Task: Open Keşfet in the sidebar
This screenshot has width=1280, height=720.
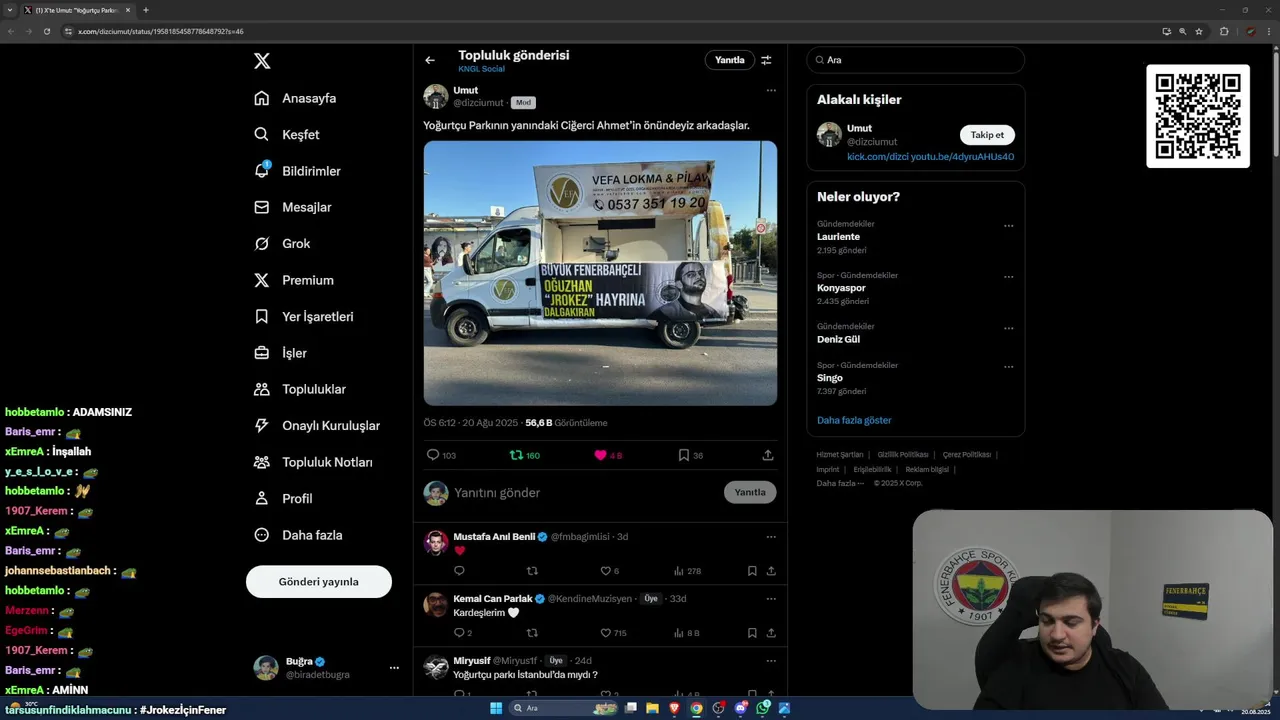Action: (287, 134)
